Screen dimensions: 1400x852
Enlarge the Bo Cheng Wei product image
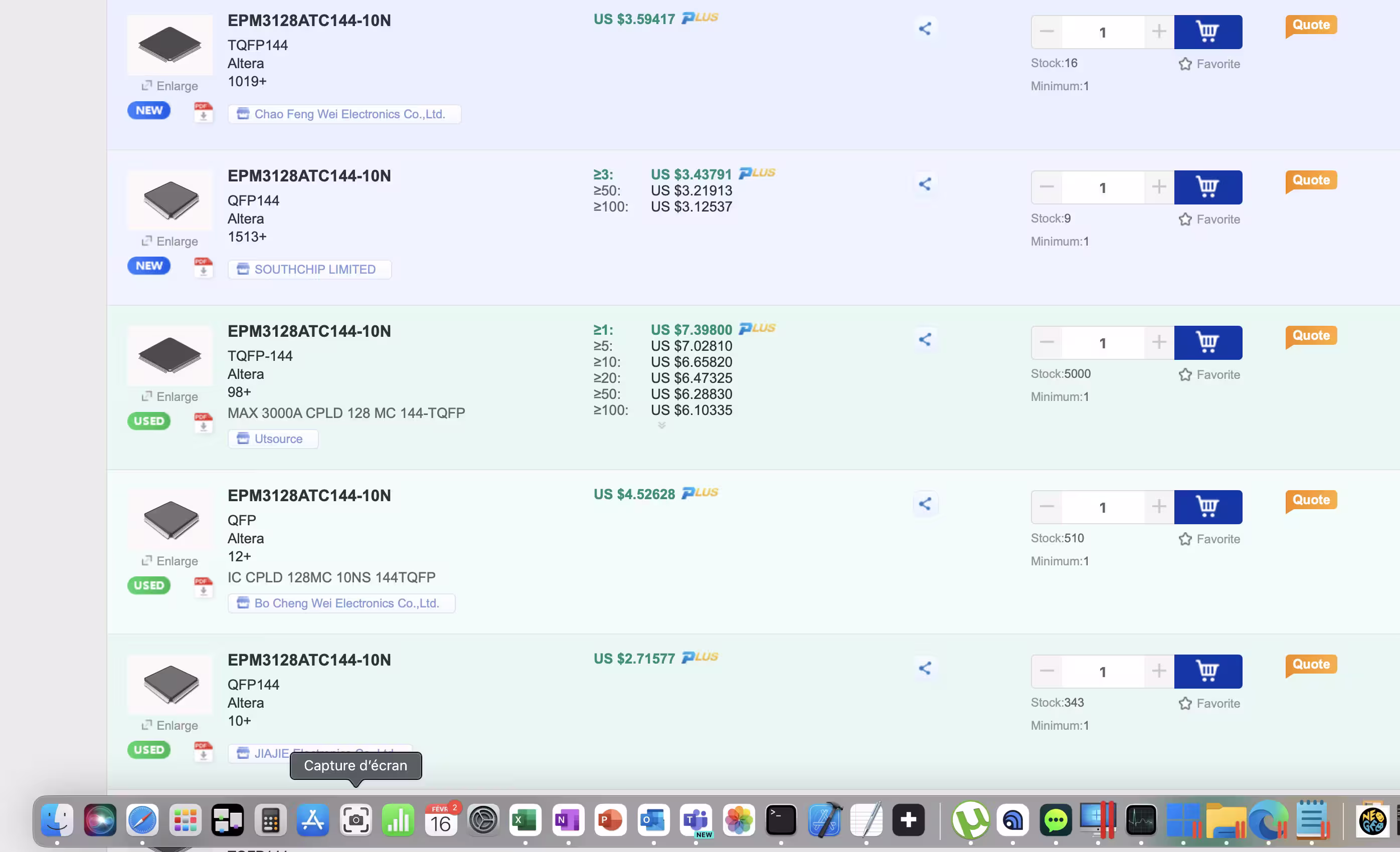point(170,561)
